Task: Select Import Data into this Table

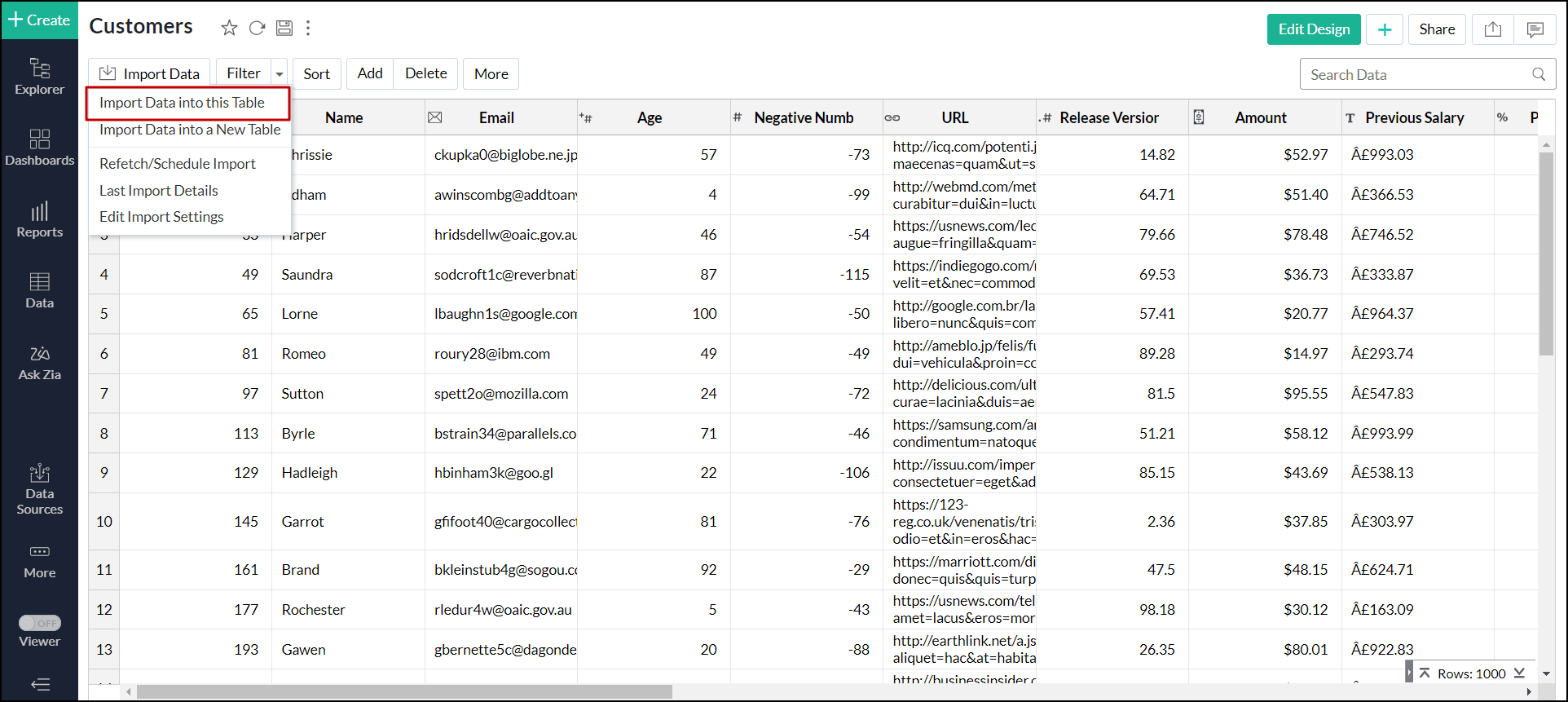Action: [x=182, y=103]
